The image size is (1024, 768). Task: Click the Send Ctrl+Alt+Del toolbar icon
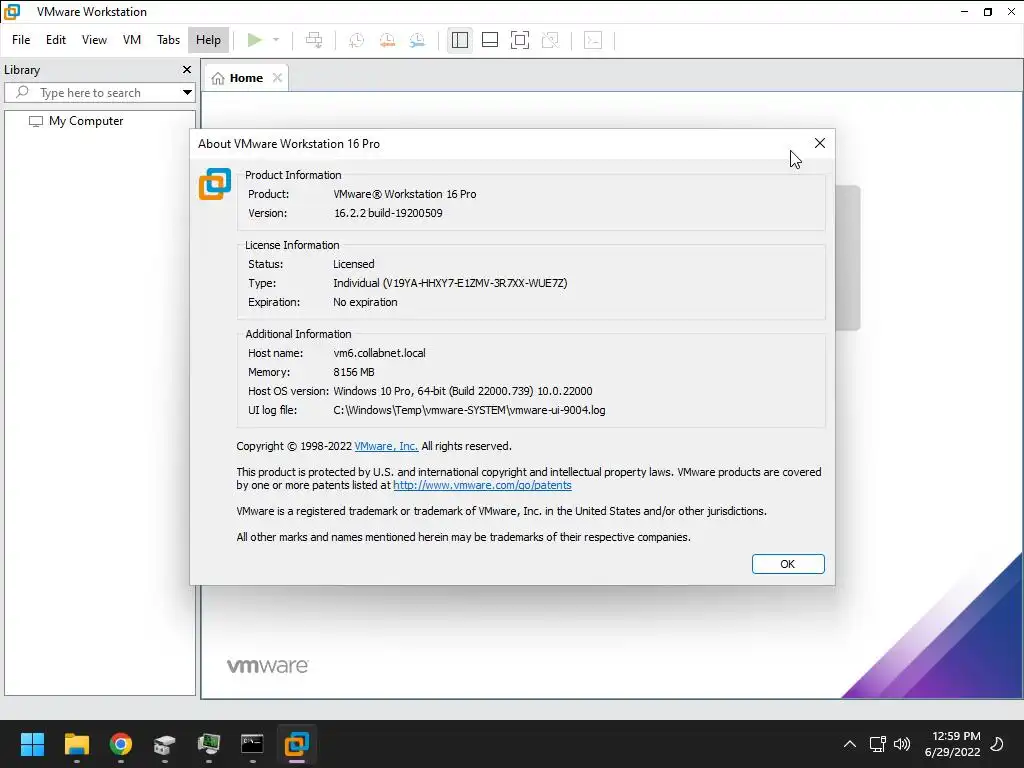(x=314, y=40)
